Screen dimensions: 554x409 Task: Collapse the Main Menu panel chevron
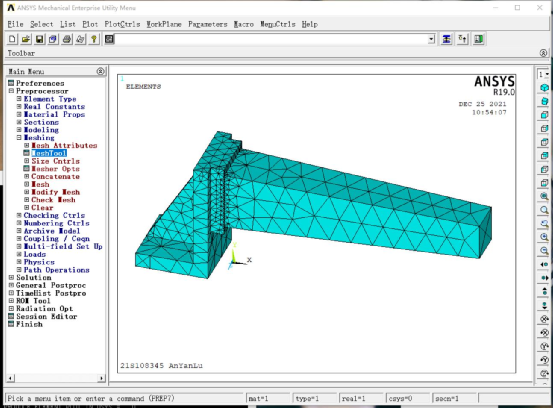coord(101,71)
